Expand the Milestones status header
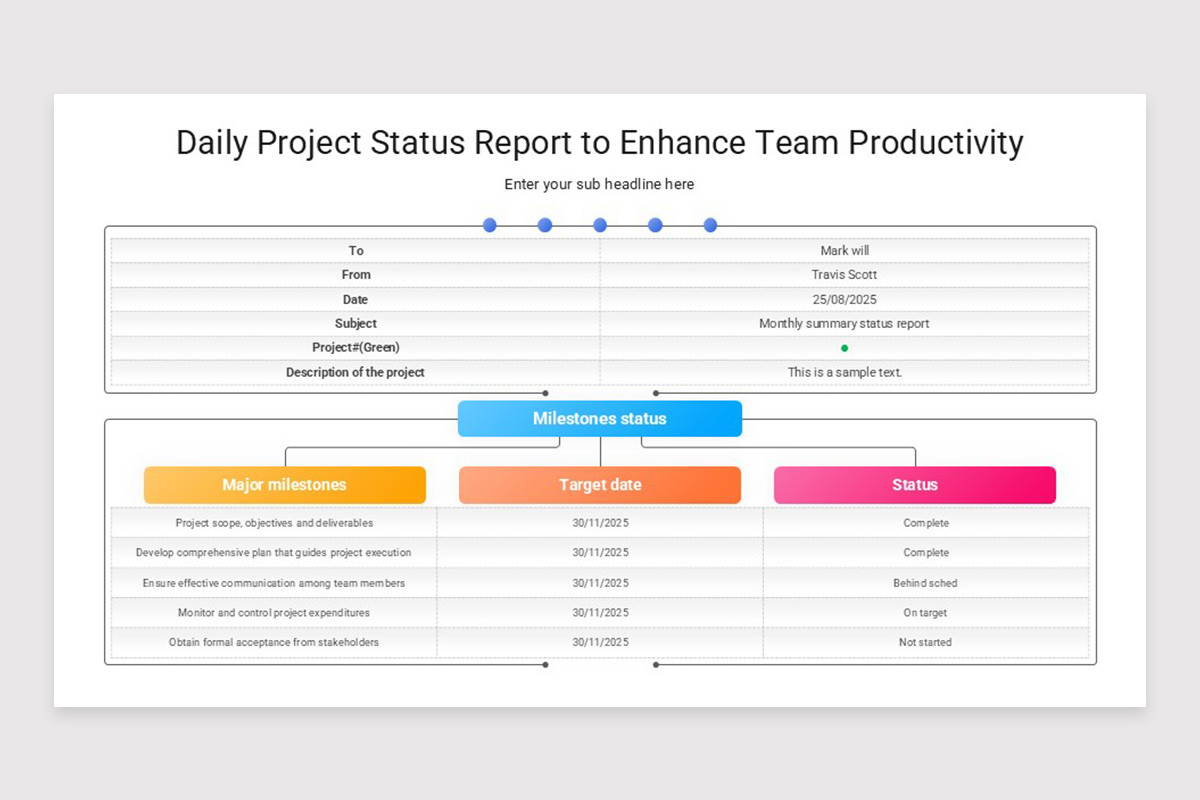The height and width of the screenshot is (800, 1200). point(600,418)
